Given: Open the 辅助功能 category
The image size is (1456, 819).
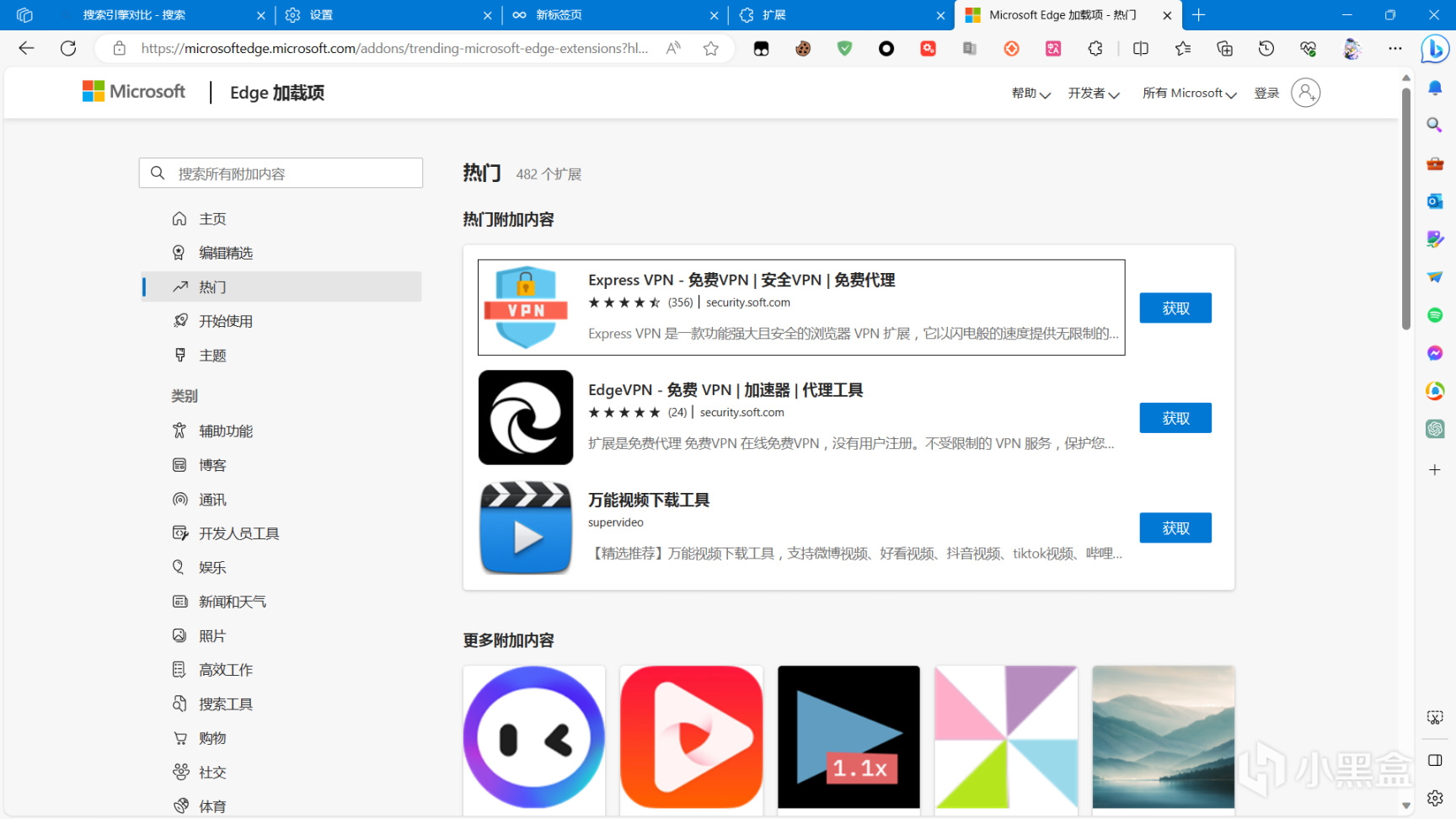Looking at the screenshot, I should (x=282, y=431).
